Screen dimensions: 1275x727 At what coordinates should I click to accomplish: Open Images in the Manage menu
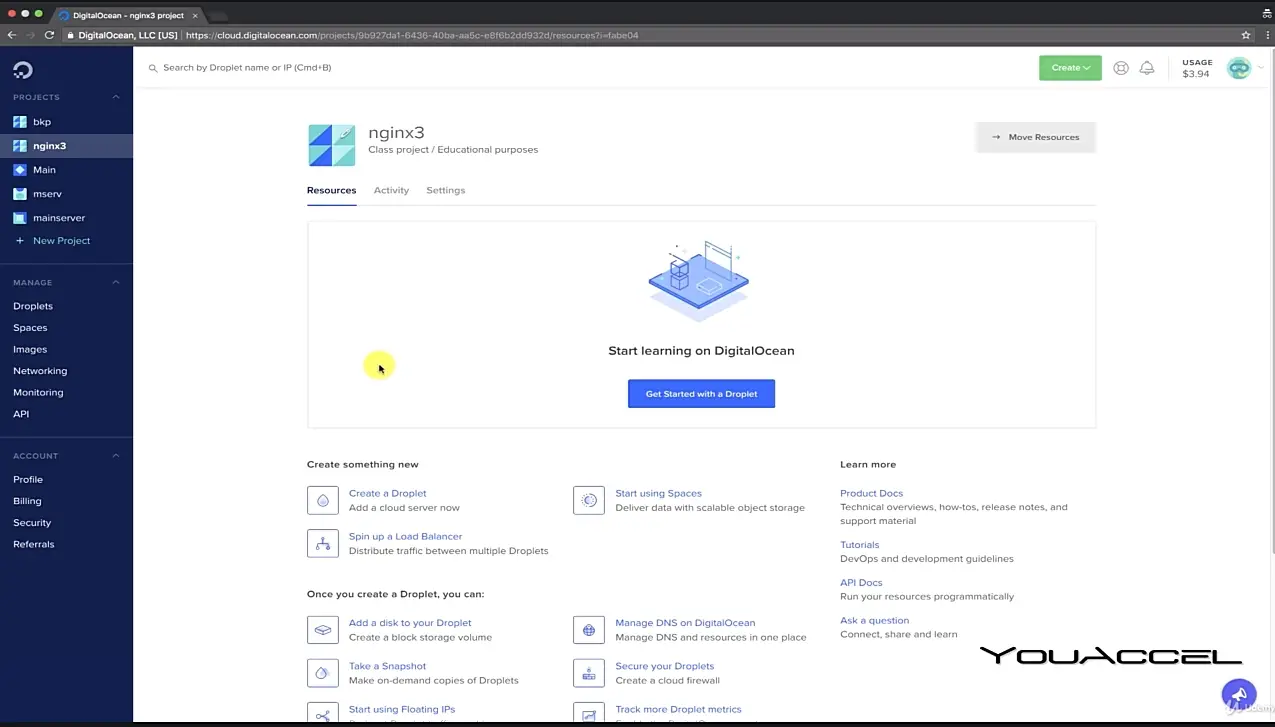coord(30,350)
